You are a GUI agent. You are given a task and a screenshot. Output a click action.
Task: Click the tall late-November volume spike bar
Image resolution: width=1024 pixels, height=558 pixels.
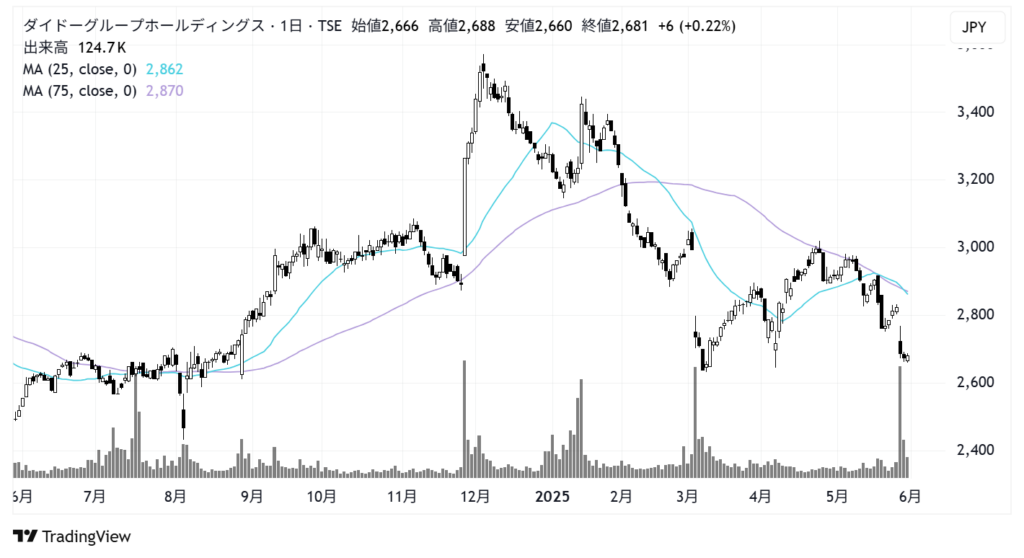[464, 419]
